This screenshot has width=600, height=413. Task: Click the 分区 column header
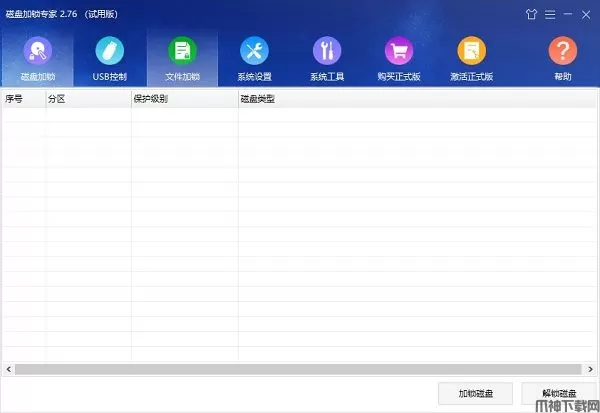coord(88,99)
